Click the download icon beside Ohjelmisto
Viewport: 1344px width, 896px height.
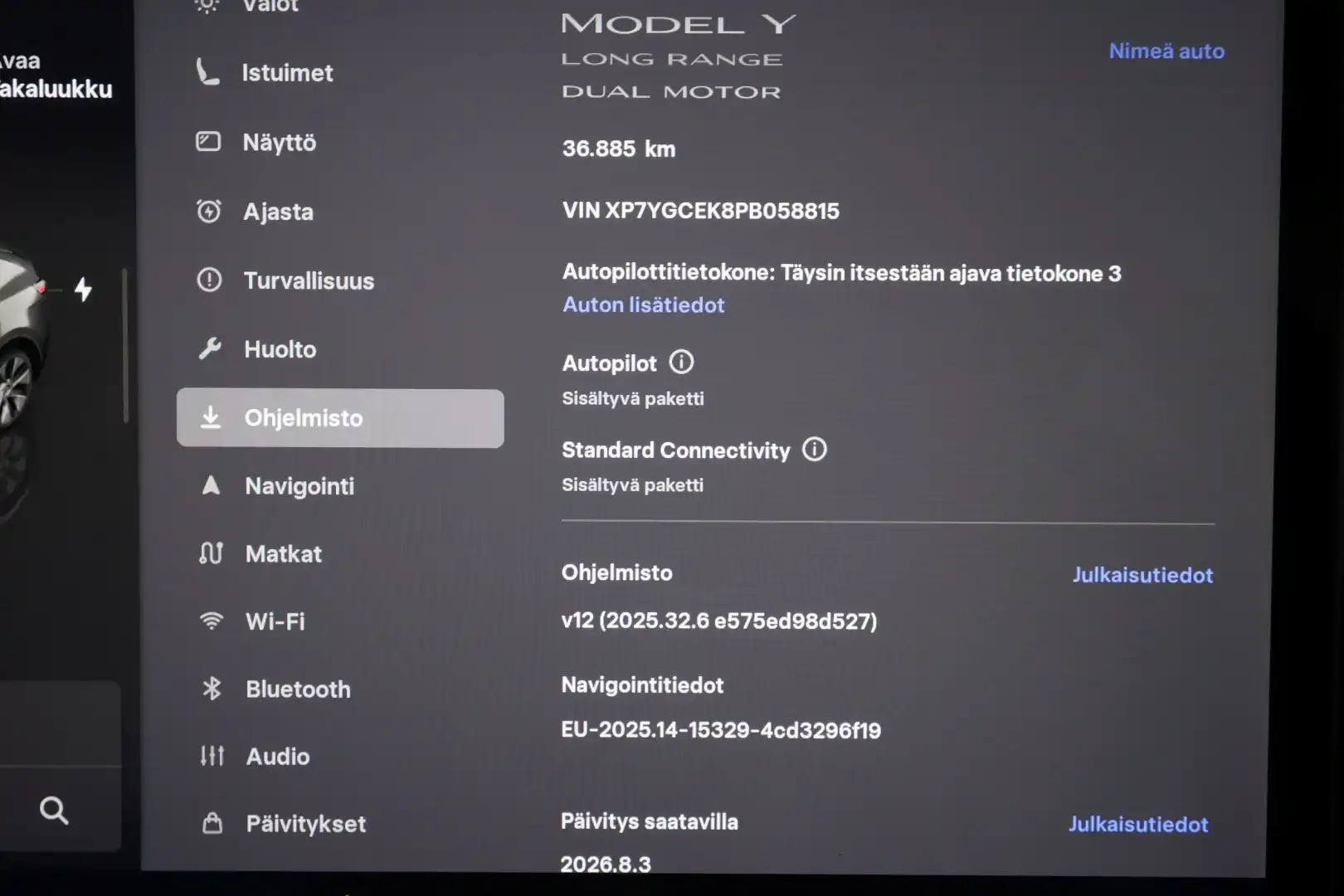[211, 417]
